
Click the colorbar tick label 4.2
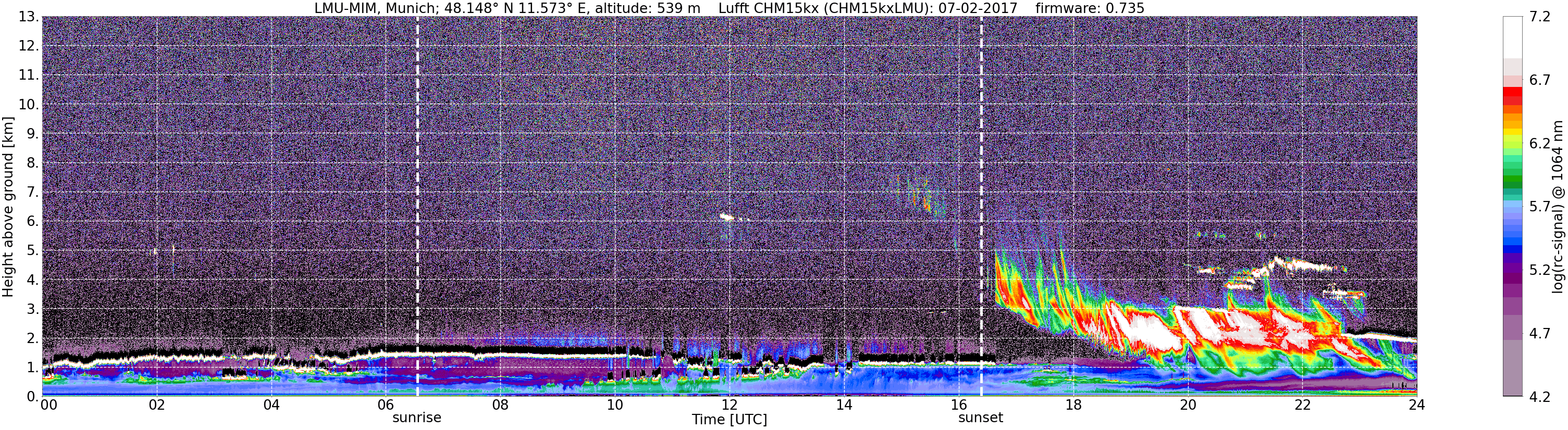pyautogui.click(x=1540, y=397)
